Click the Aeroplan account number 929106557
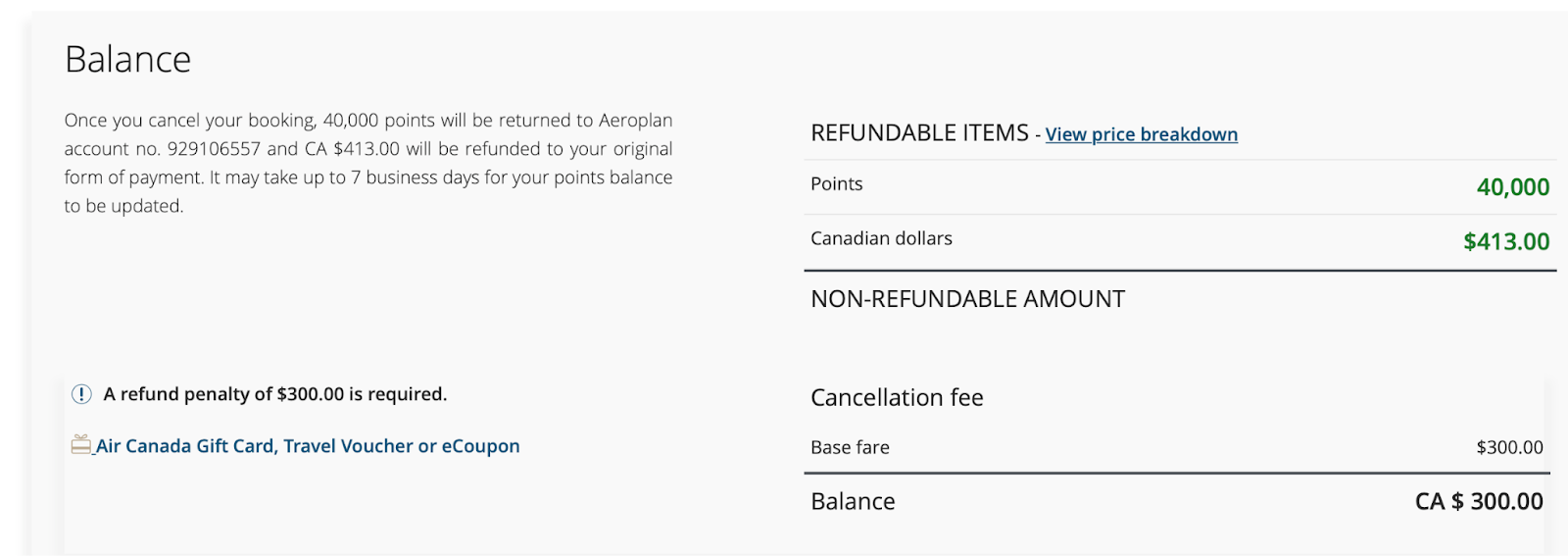The width and height of the screenshot is (1568, 556). click(x=214, y=149)
